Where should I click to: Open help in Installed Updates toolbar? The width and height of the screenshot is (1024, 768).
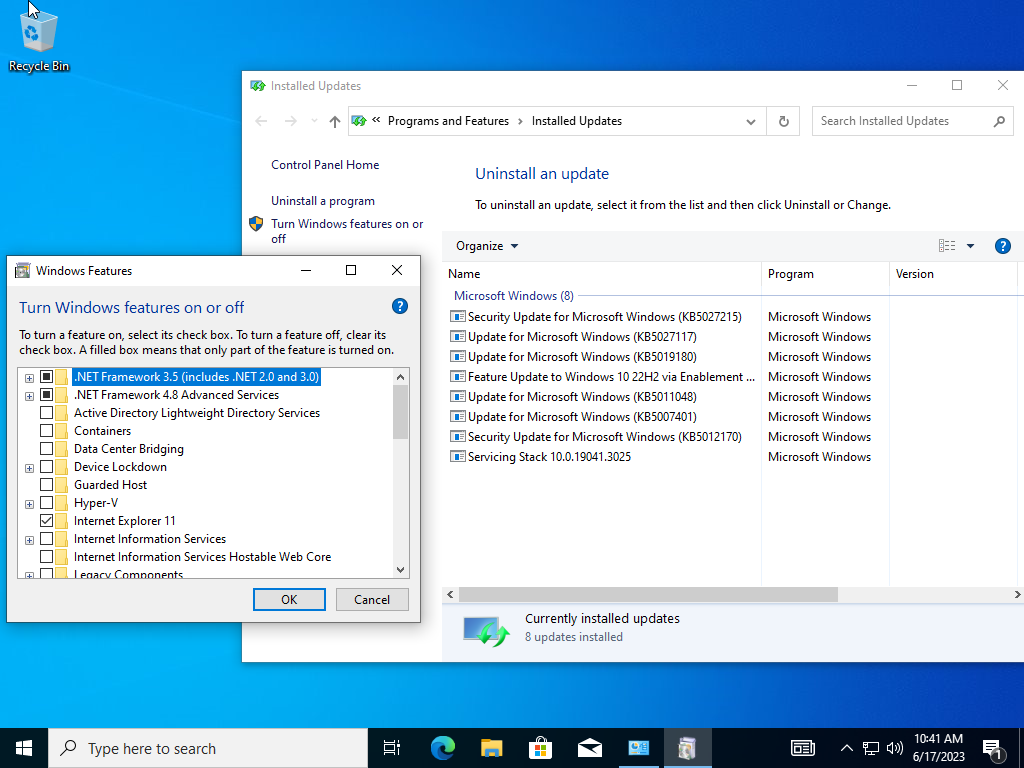coord(1002,246)
